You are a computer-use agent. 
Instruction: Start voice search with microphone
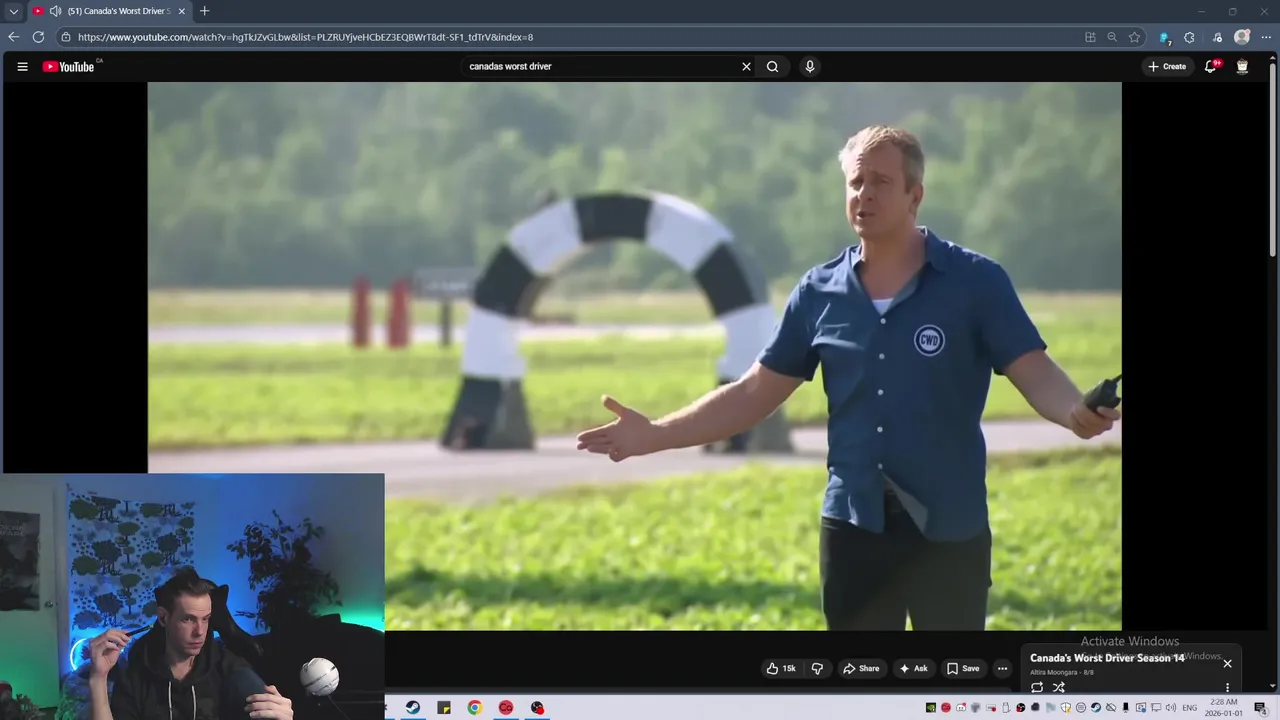tap(810, 67)
